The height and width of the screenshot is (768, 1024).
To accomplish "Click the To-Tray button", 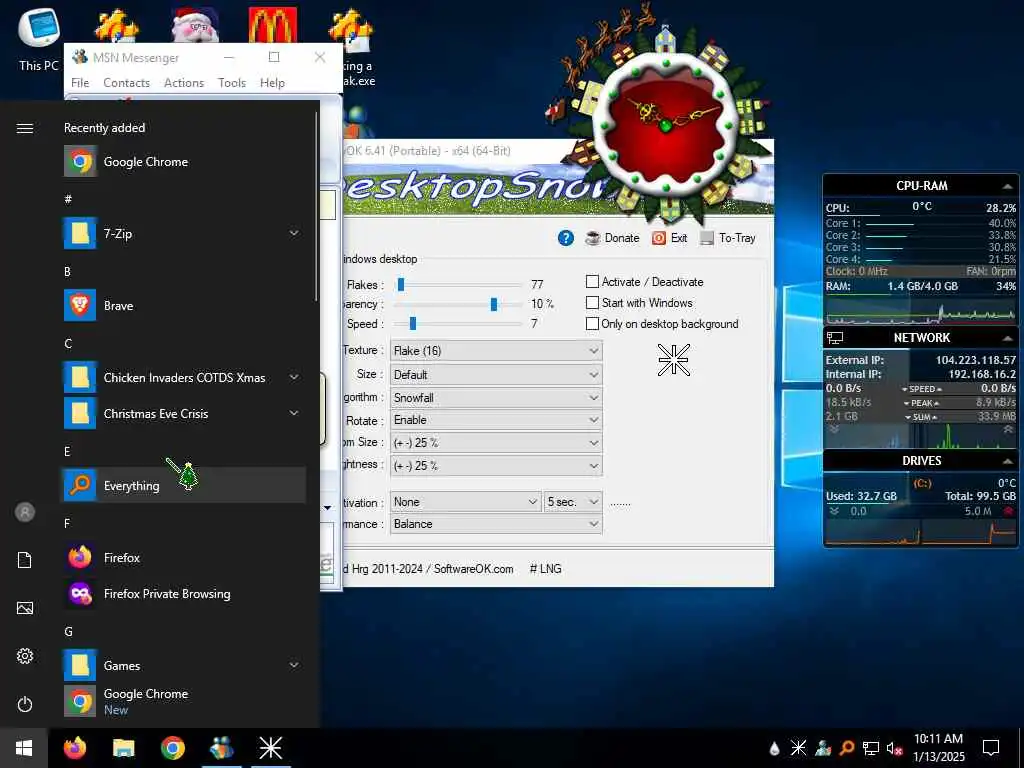I will 728,238.
